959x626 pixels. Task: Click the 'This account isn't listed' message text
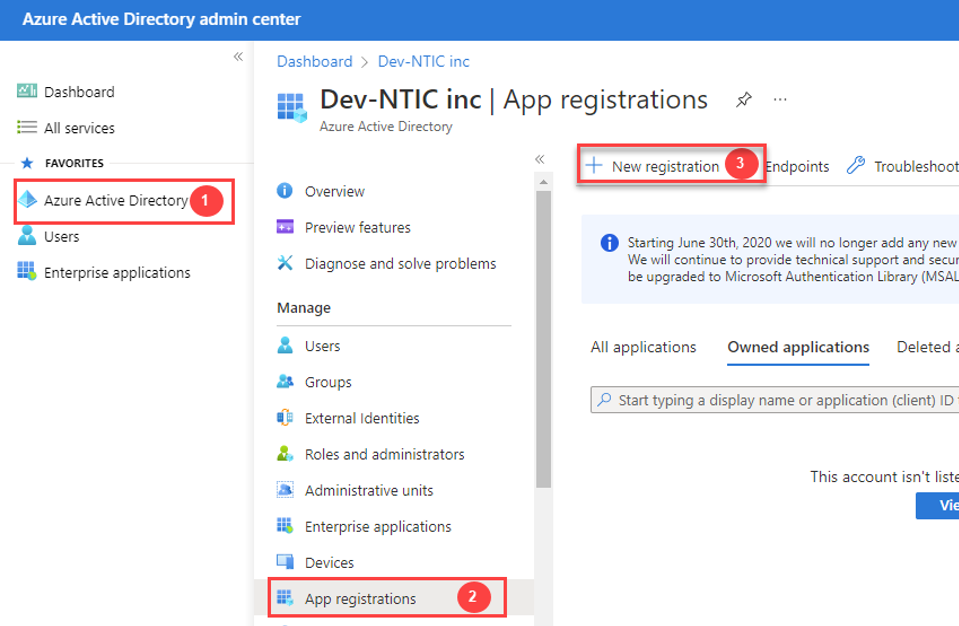tap(884, 476)
